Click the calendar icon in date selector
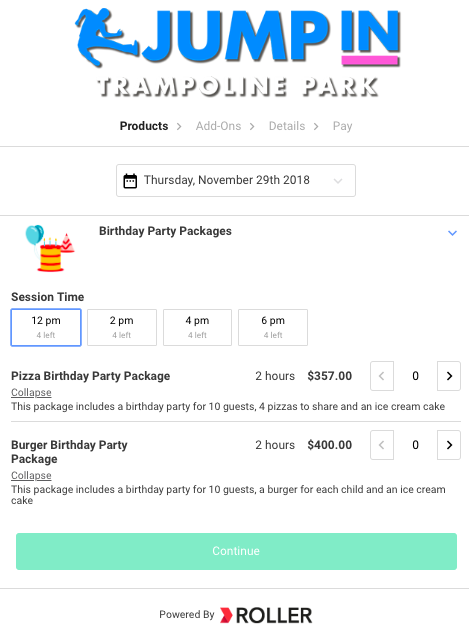Viewport: 469px width, 639px height. click(130, 181)
